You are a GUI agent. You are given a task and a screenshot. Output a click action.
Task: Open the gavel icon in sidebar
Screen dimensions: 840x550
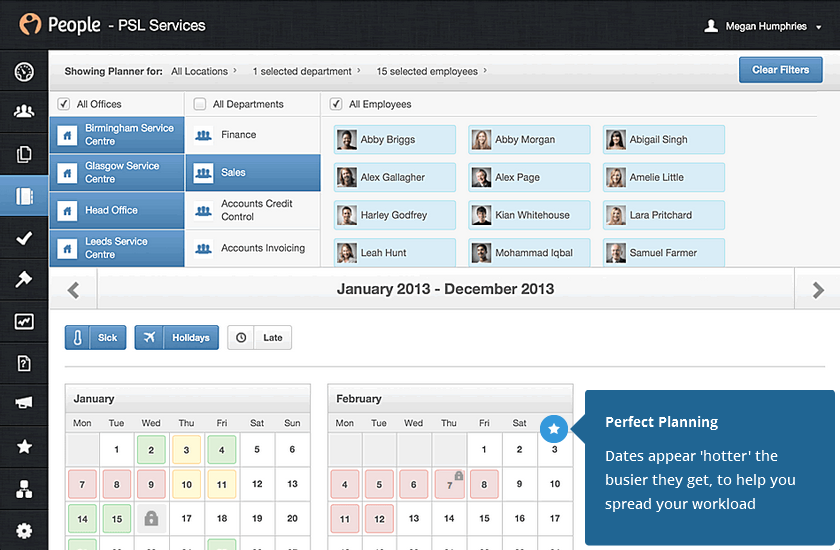click(24, 279)
